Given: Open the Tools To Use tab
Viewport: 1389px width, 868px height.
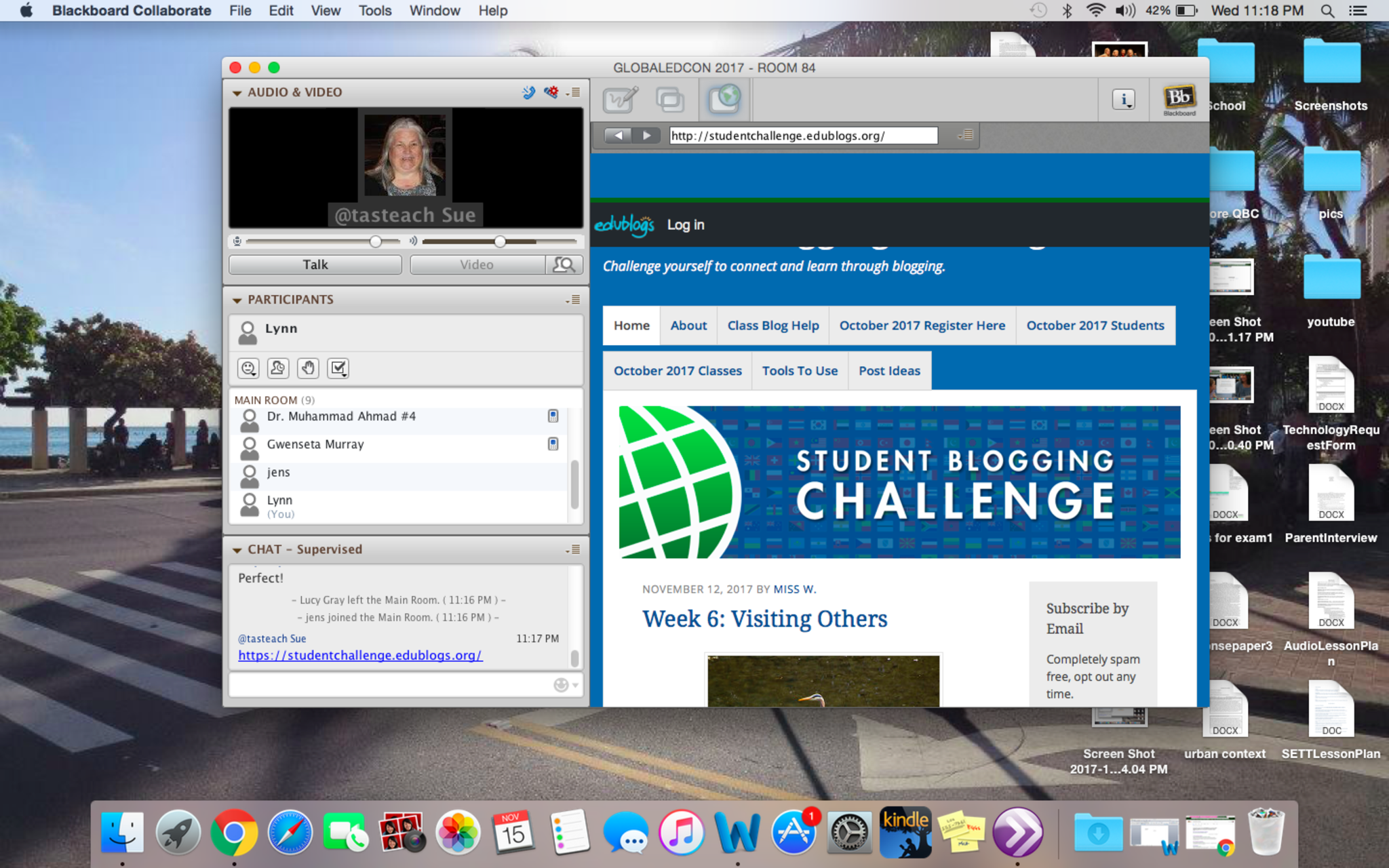Looking at the screenshot, I should (x=800, y=371).
